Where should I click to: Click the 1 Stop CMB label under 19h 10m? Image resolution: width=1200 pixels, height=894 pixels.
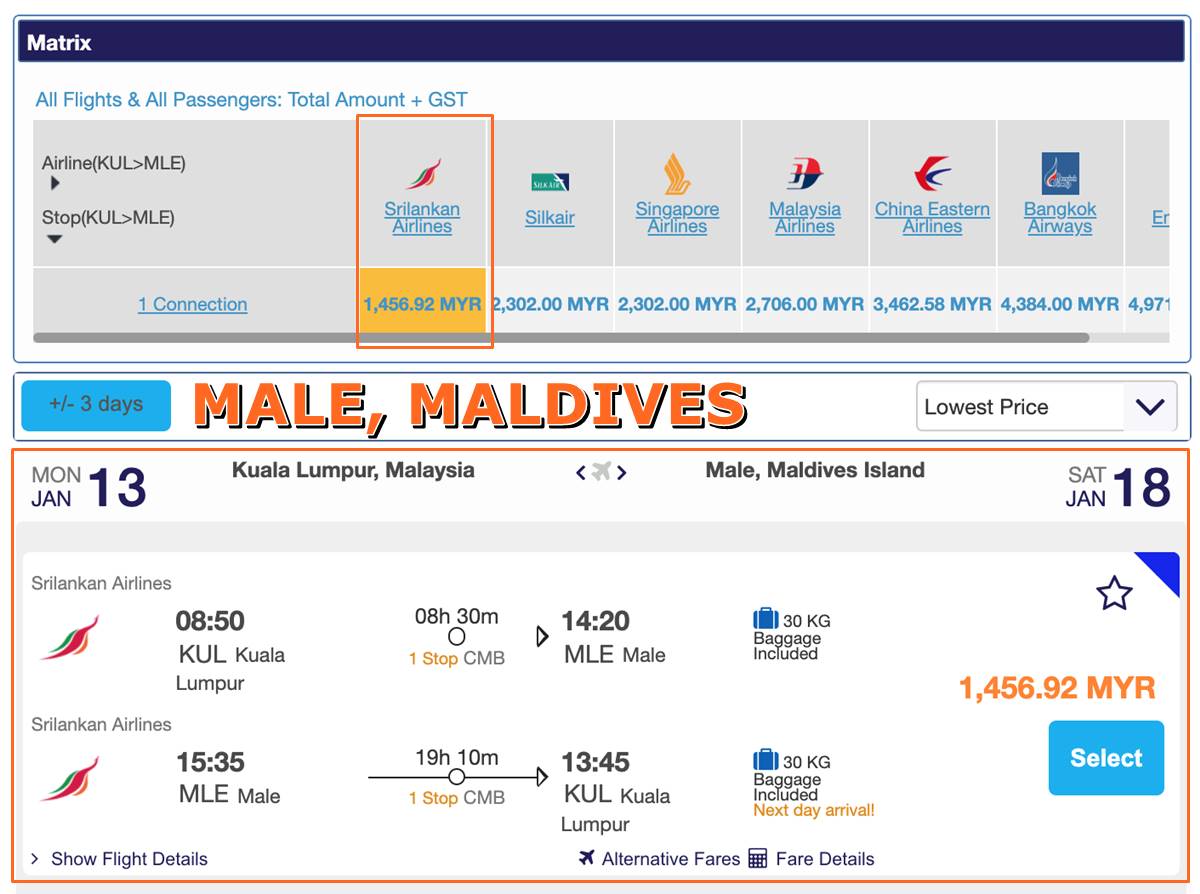coord(457,798)
